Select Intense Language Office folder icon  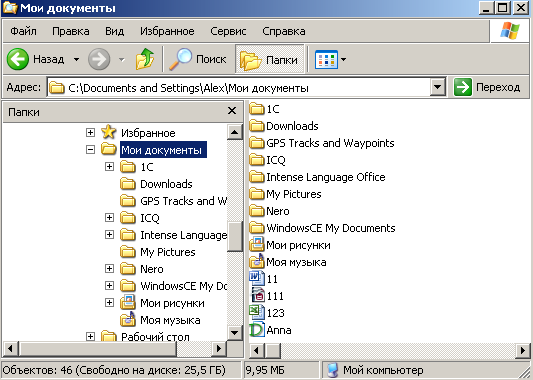[x=257, y=177]
